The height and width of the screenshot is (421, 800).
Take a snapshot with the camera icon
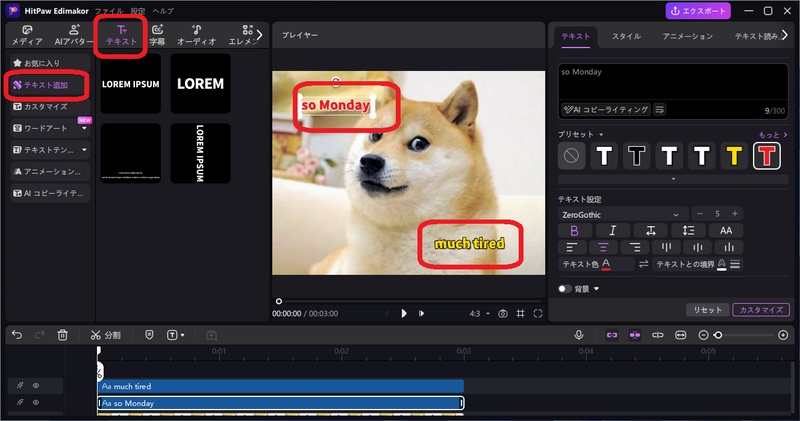point(503,313)
